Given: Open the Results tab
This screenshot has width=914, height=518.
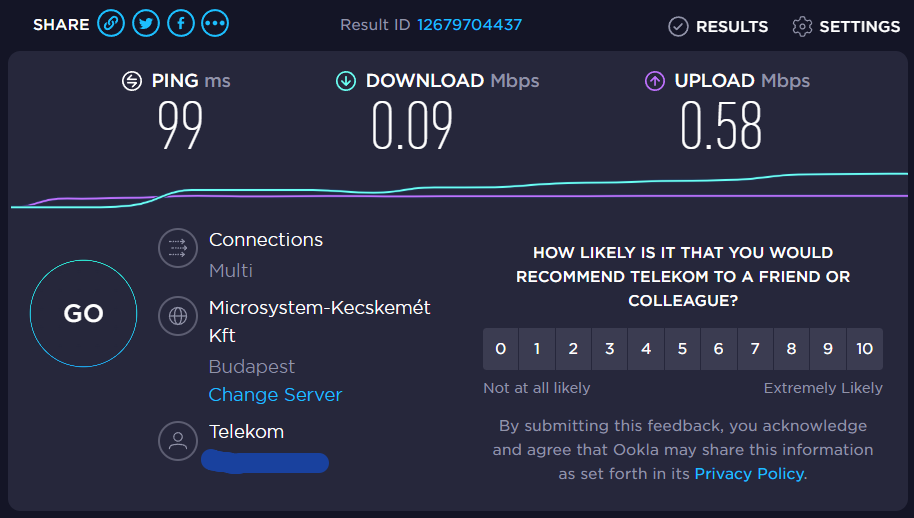Looking at the screenshot, I should click(720, 26).
